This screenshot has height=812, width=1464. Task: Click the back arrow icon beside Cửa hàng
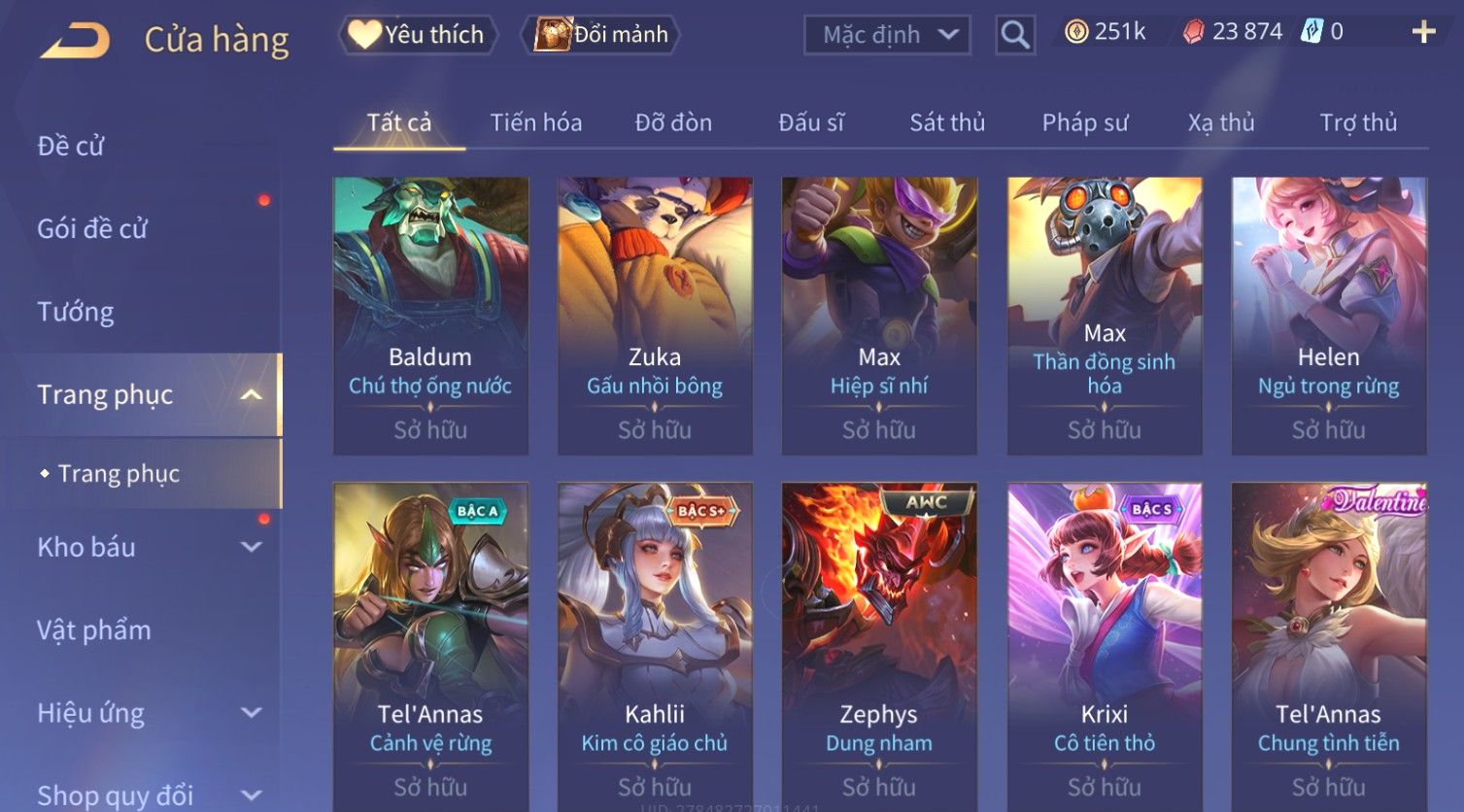pyautogui.click(x=75, y=40)
